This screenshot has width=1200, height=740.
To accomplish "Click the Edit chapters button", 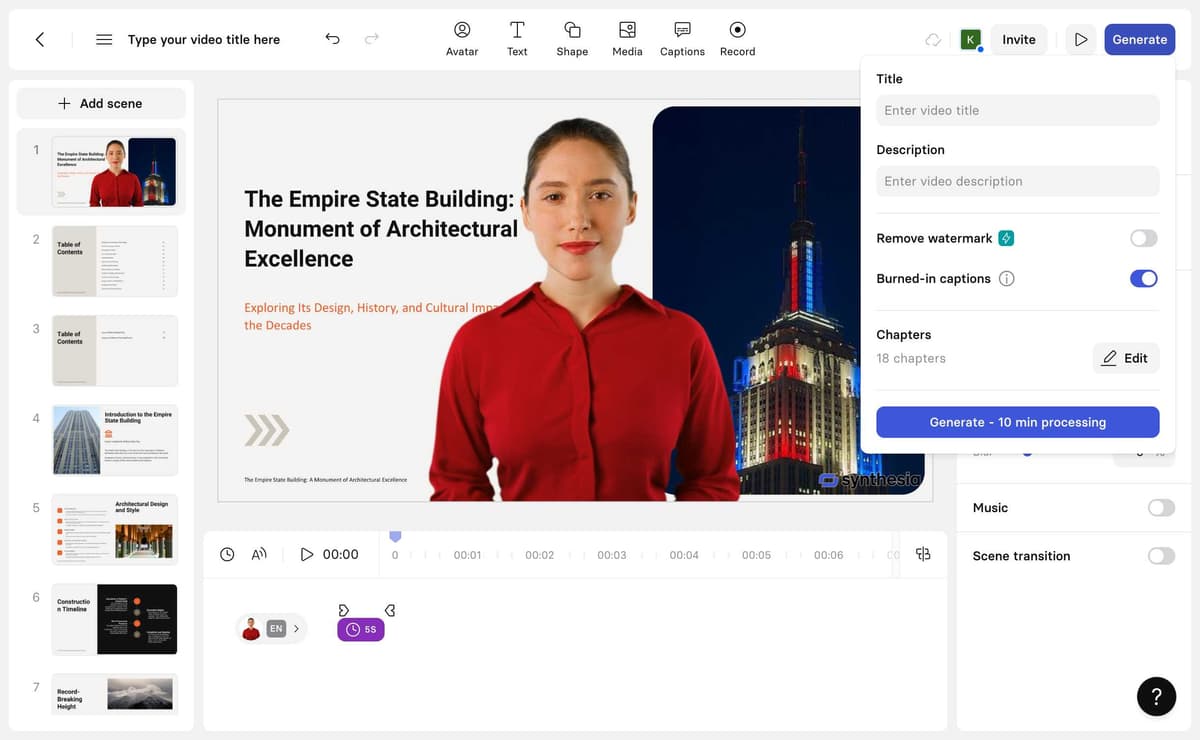I will [x=1126, y=358].
